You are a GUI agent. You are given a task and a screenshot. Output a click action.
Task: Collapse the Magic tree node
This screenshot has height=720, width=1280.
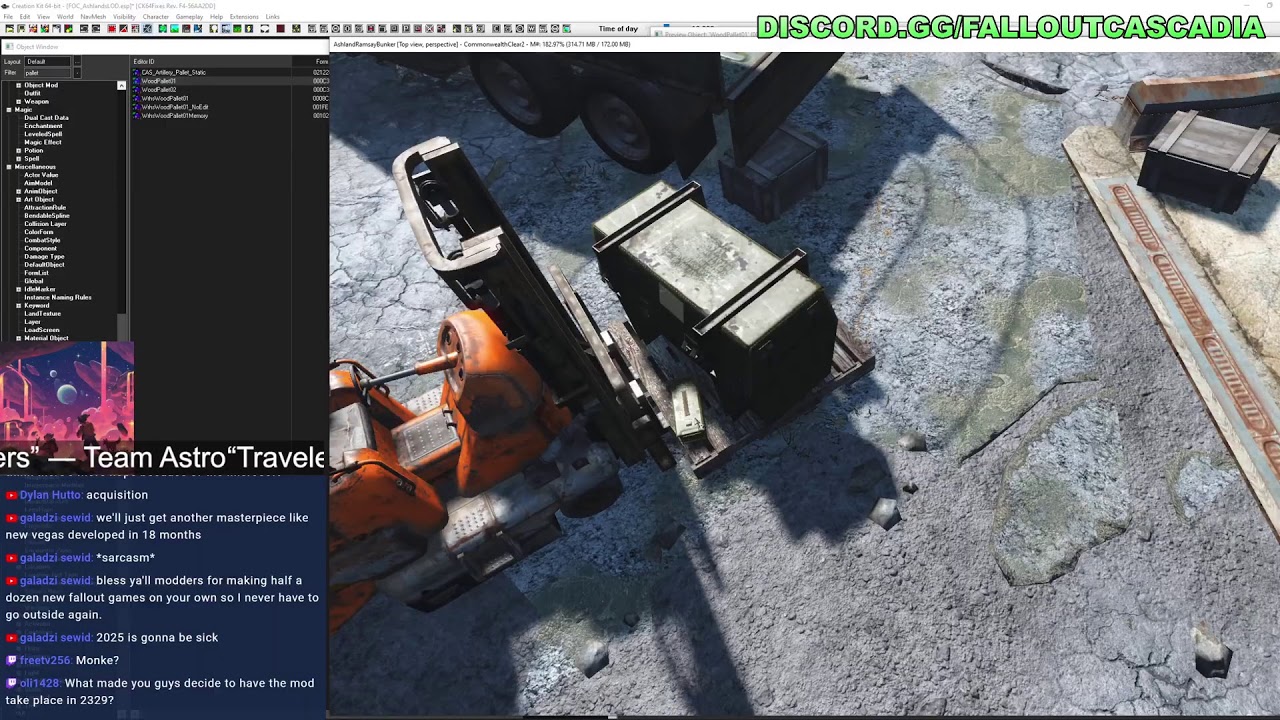pos(9,110)
